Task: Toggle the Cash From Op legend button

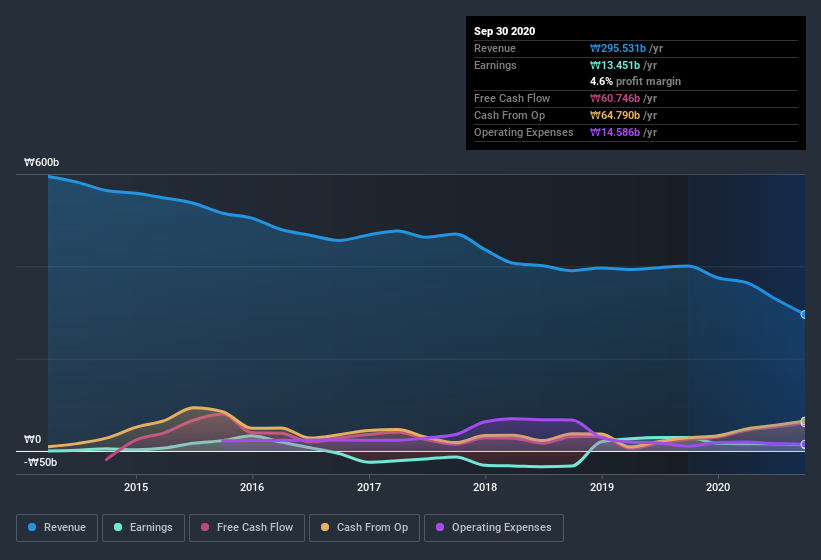Action: coord(364,528)
